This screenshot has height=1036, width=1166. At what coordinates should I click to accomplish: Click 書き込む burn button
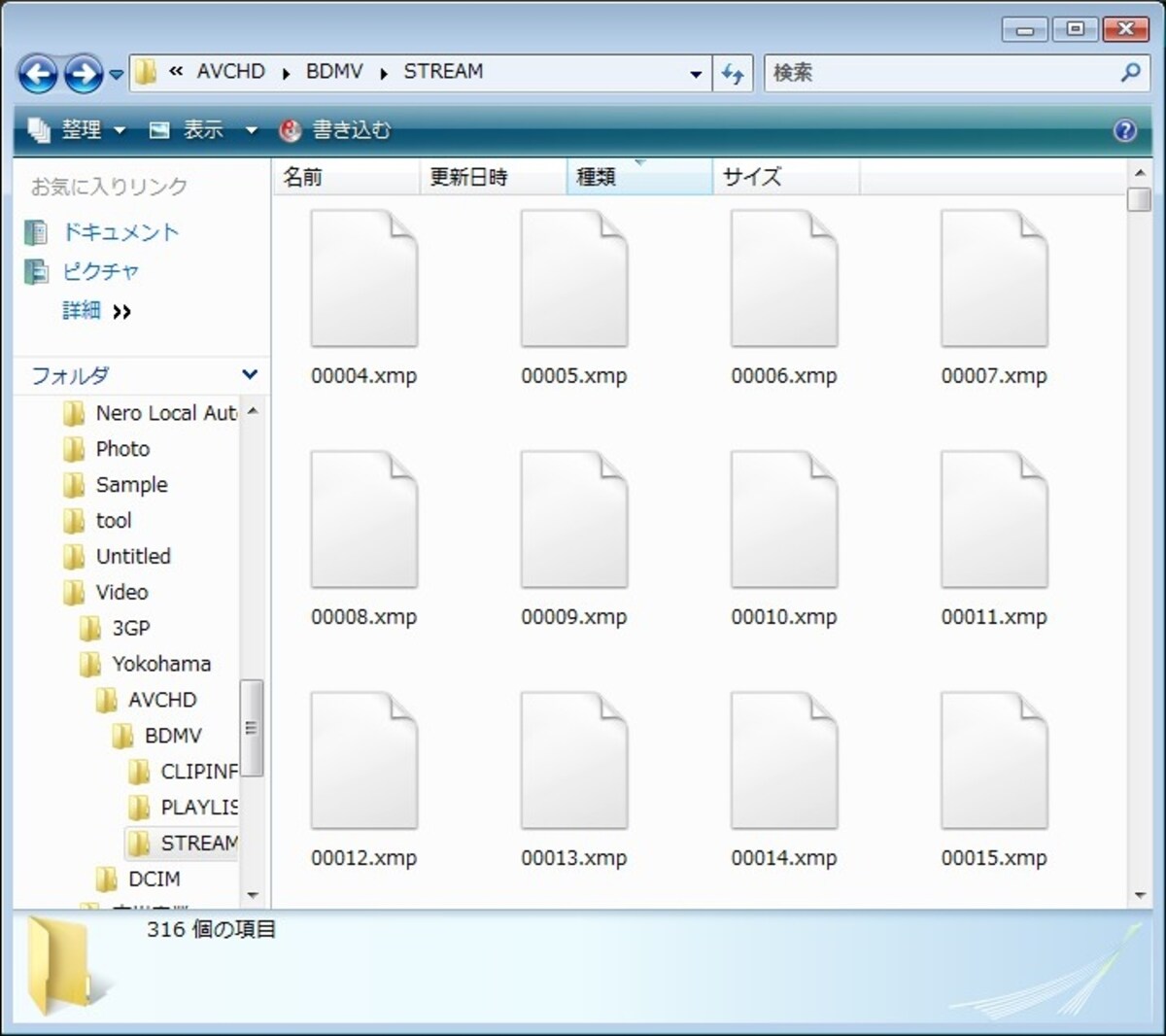[x=335, y=129]
